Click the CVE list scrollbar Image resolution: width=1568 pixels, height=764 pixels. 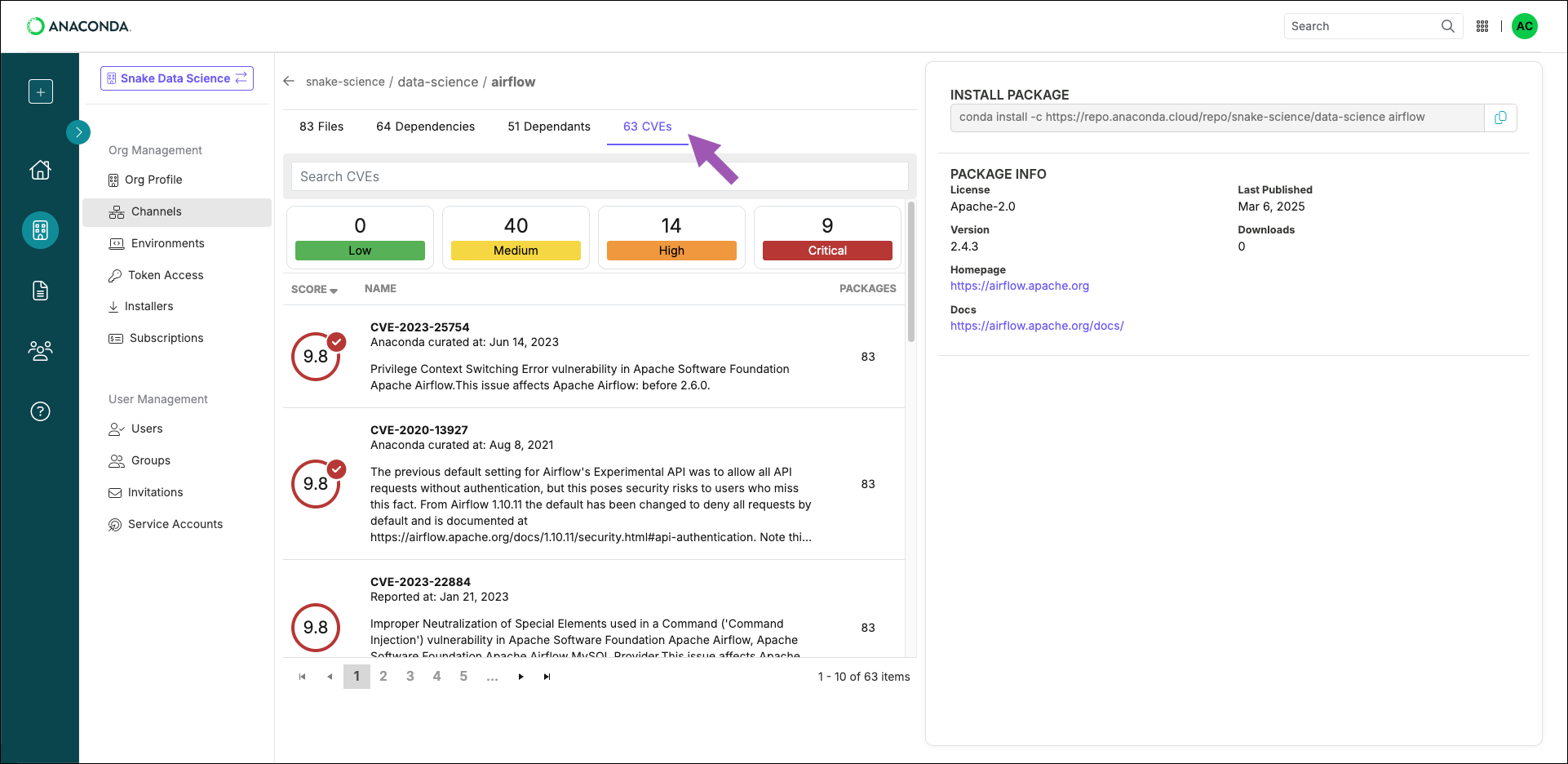pos(911,272)
